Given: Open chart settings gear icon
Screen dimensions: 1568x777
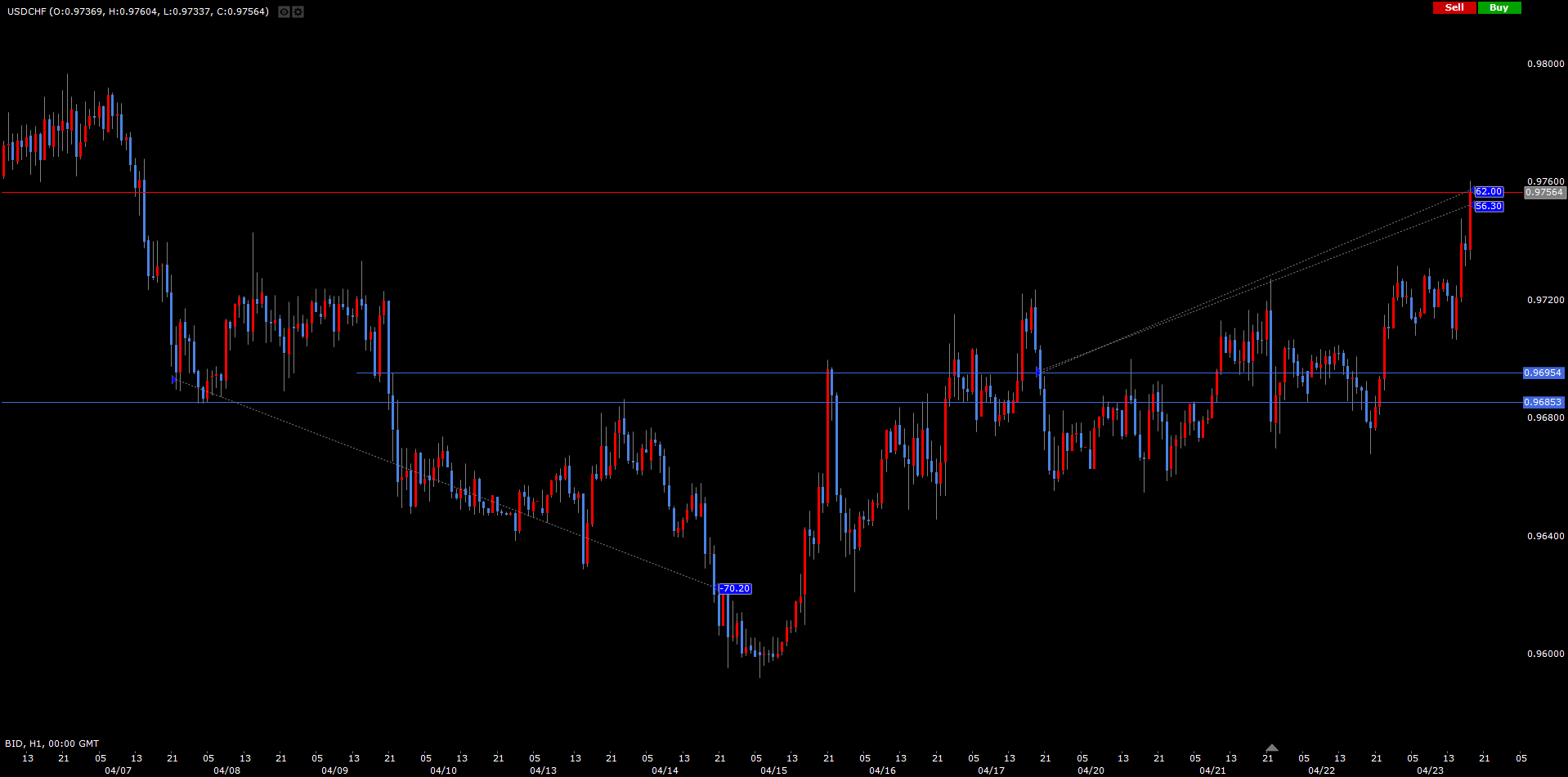Looking at the screenshot, I should [x=298, y=12].
